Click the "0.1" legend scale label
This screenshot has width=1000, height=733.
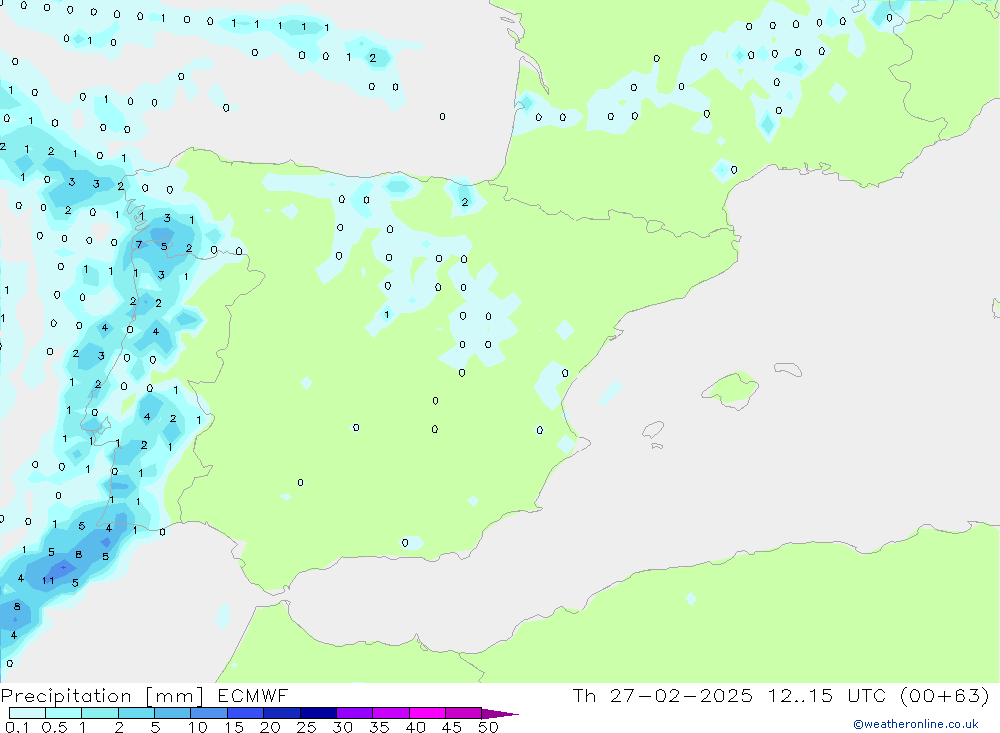(17, 727)
